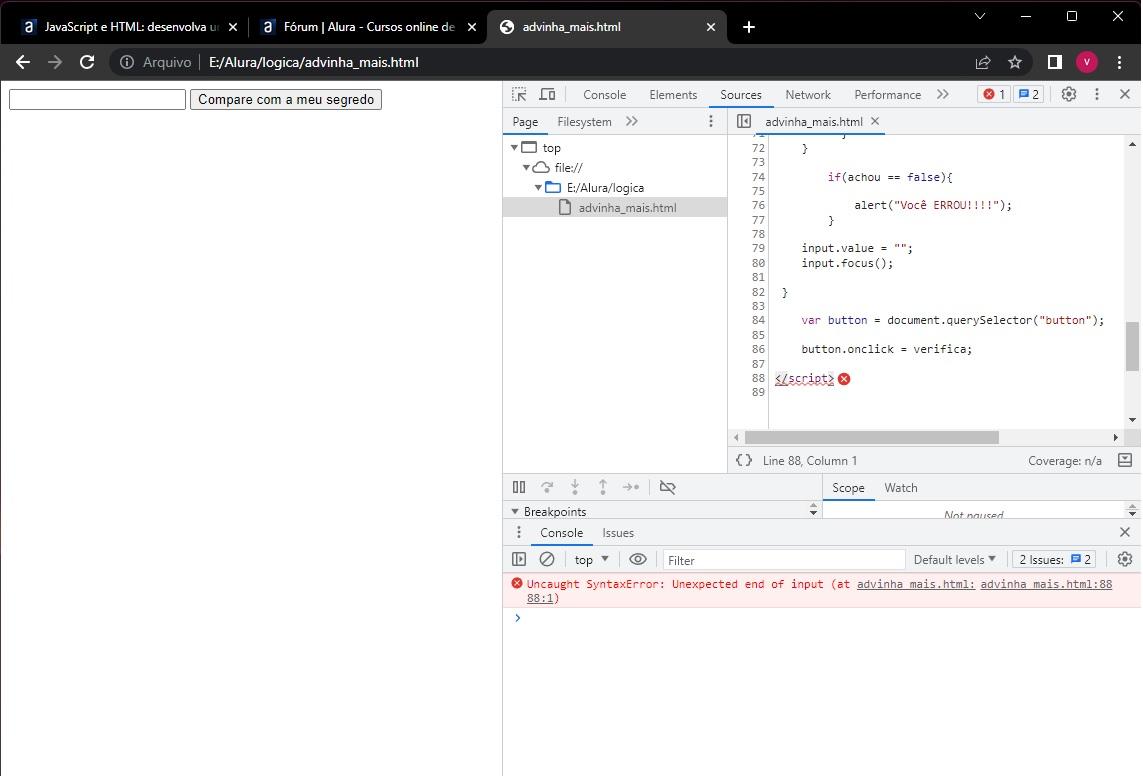Open the Performance tab
Image resolution: width=1143 pixels, height=776 pixels.
pos(887,95)
